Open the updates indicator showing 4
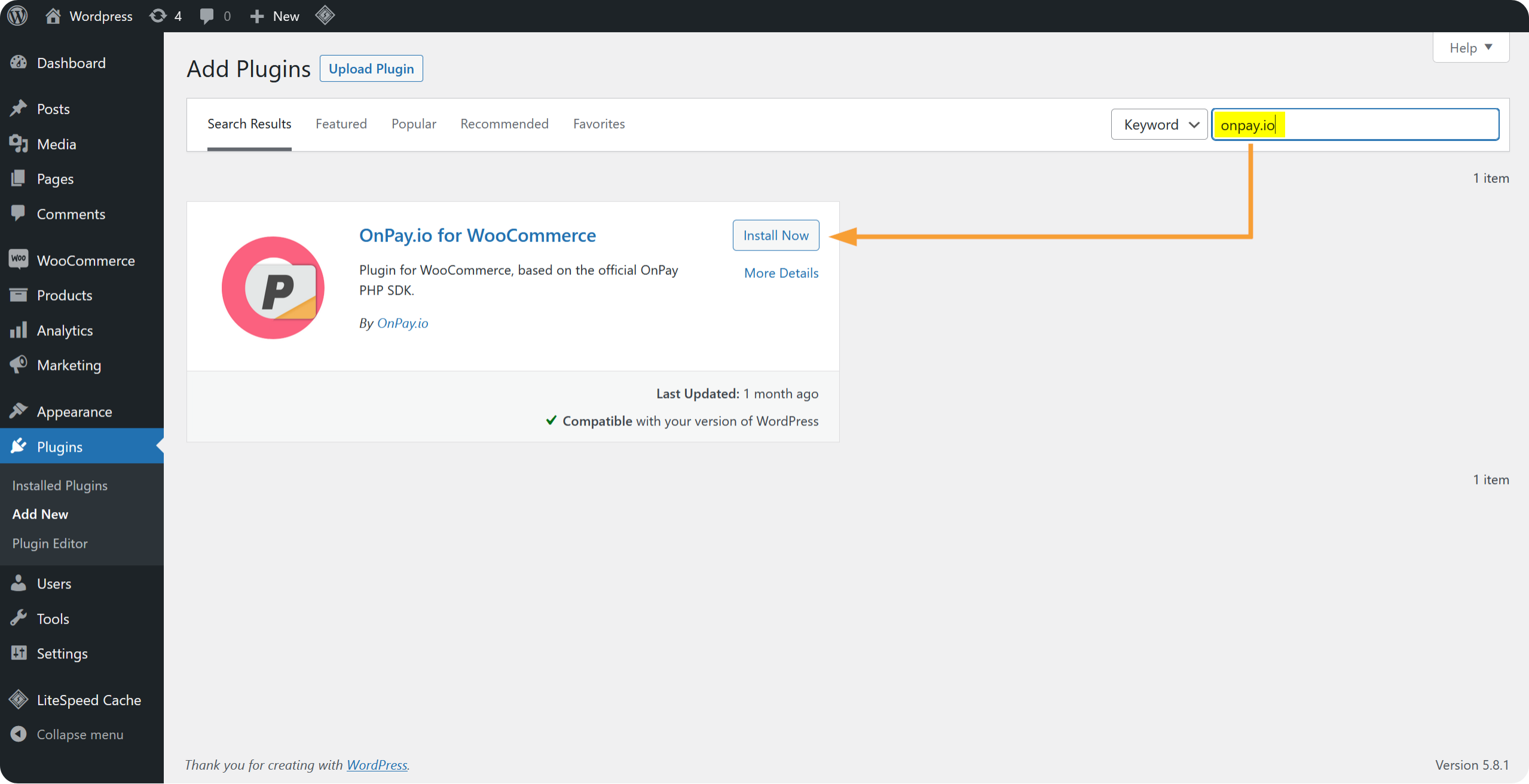 (165, 16)
